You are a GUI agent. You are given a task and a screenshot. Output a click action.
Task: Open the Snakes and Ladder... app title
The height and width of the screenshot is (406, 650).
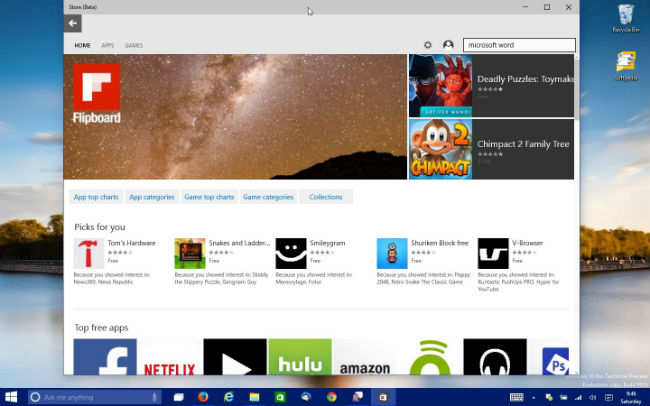(x=239, y=243)
